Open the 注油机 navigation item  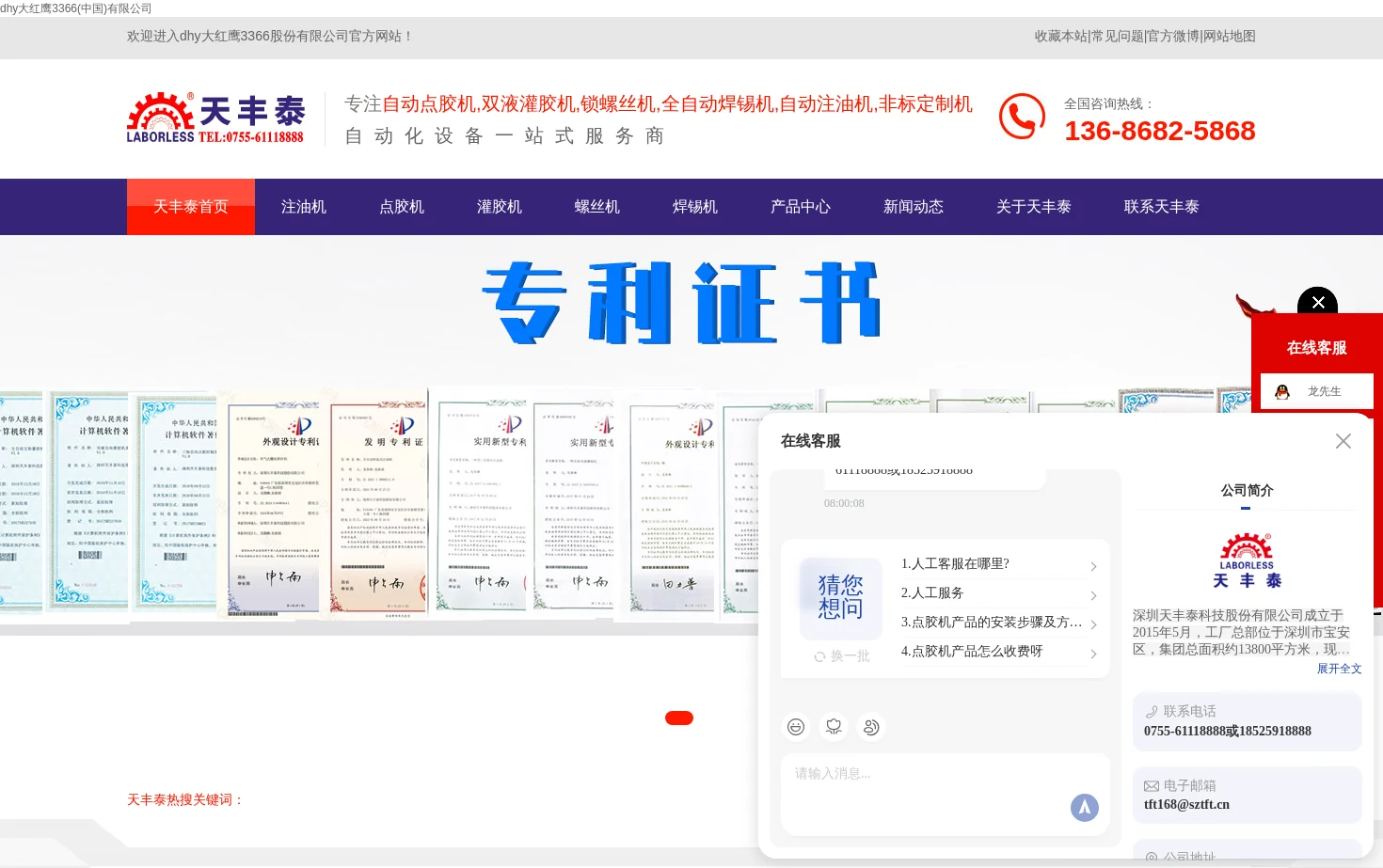pos(304,207)
